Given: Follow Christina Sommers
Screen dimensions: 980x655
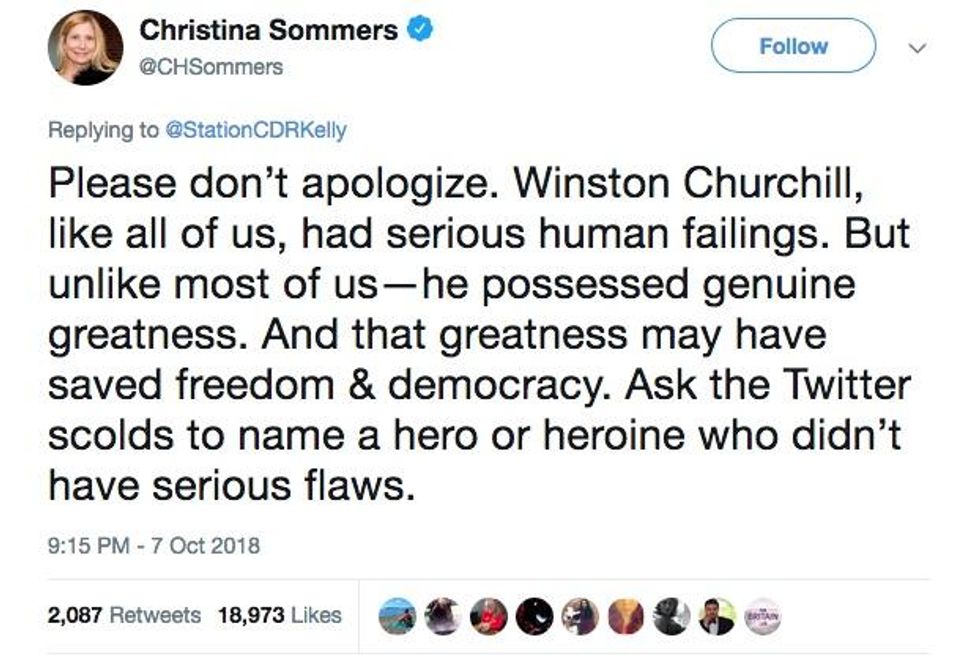Looking at the screenshot, I should pyautogui.click(x=793, y=46).
